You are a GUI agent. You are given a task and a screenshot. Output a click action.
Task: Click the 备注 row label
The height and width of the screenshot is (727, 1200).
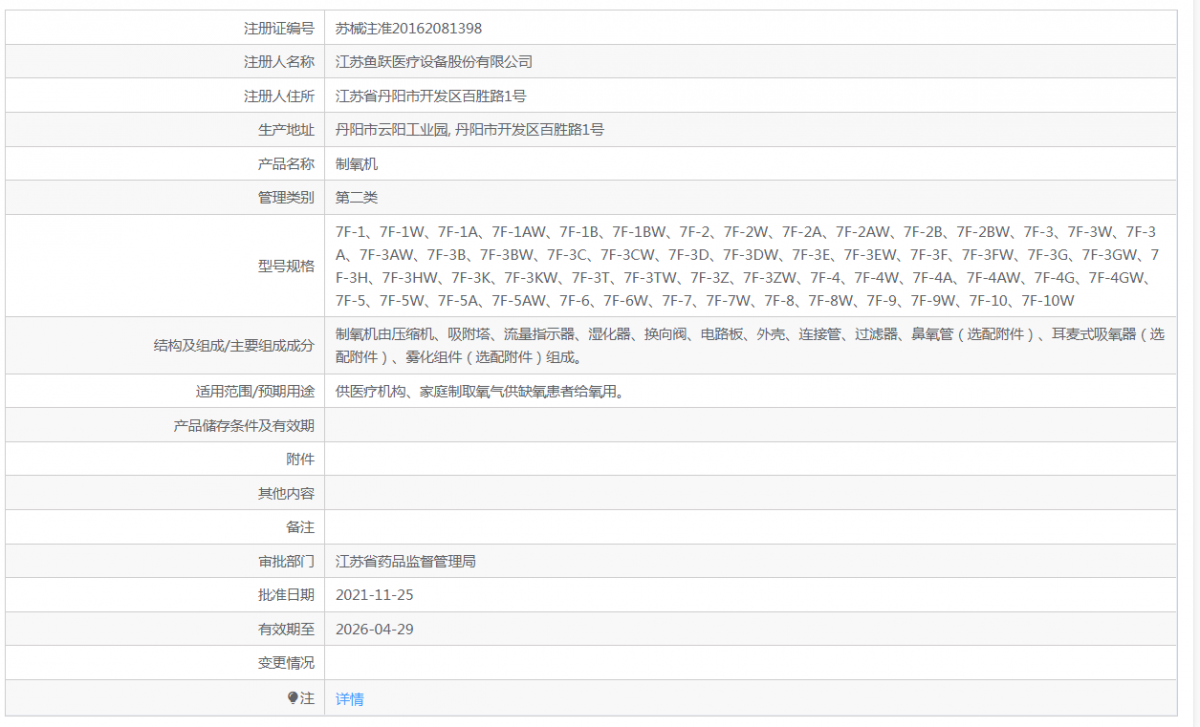pyautogui.click(x=300, y=527)
